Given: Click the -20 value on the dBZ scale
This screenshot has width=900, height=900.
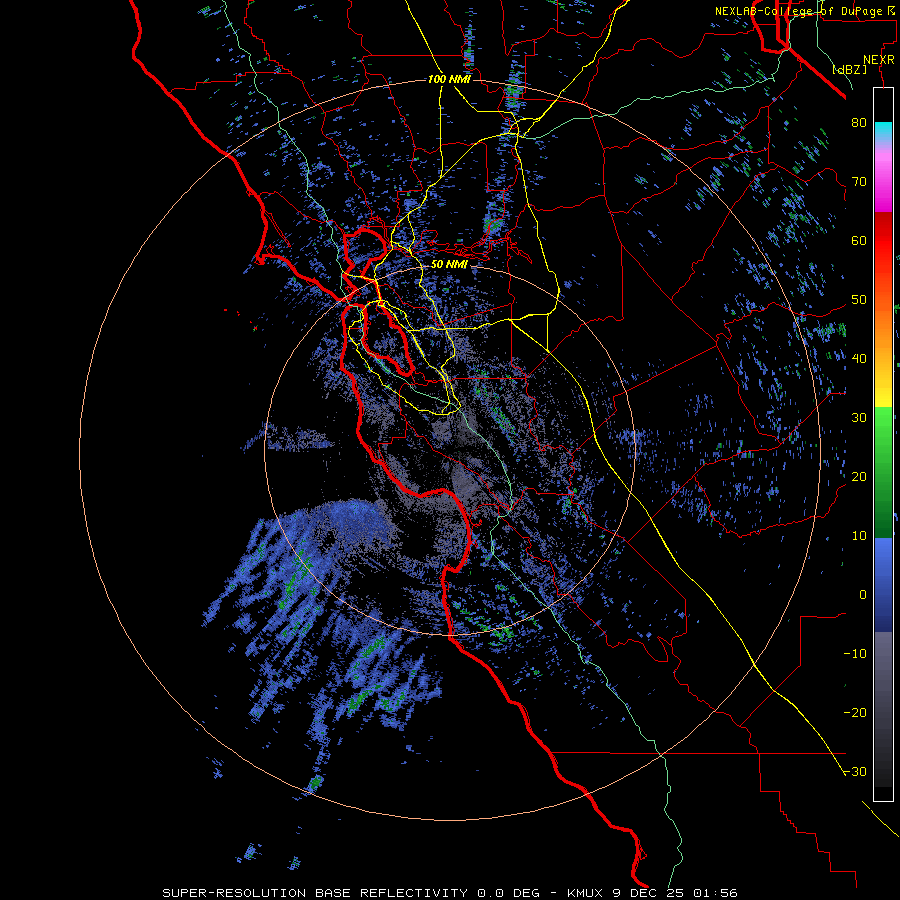Looking at the screenshot, I should [x=855, y=713].
